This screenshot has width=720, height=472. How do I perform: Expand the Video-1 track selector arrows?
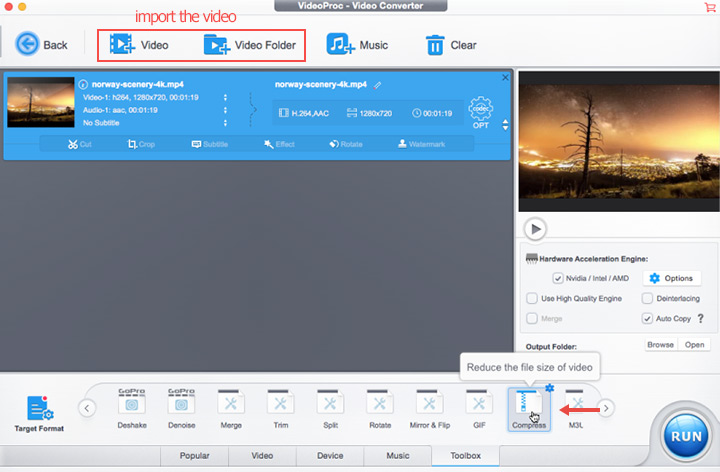(225, 98)
